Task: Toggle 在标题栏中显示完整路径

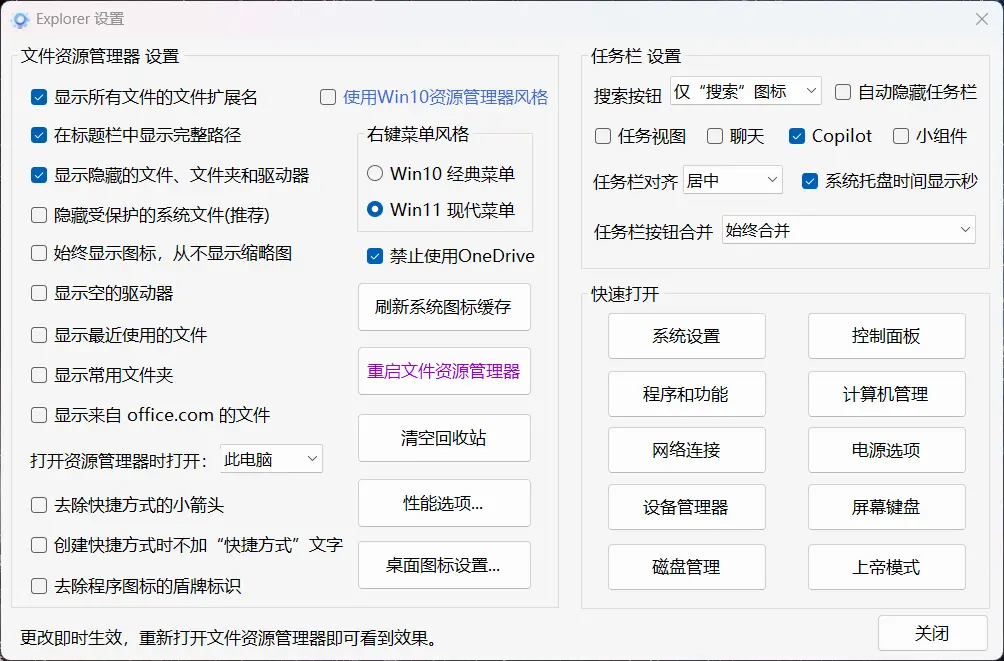Action: coord(39,135)
